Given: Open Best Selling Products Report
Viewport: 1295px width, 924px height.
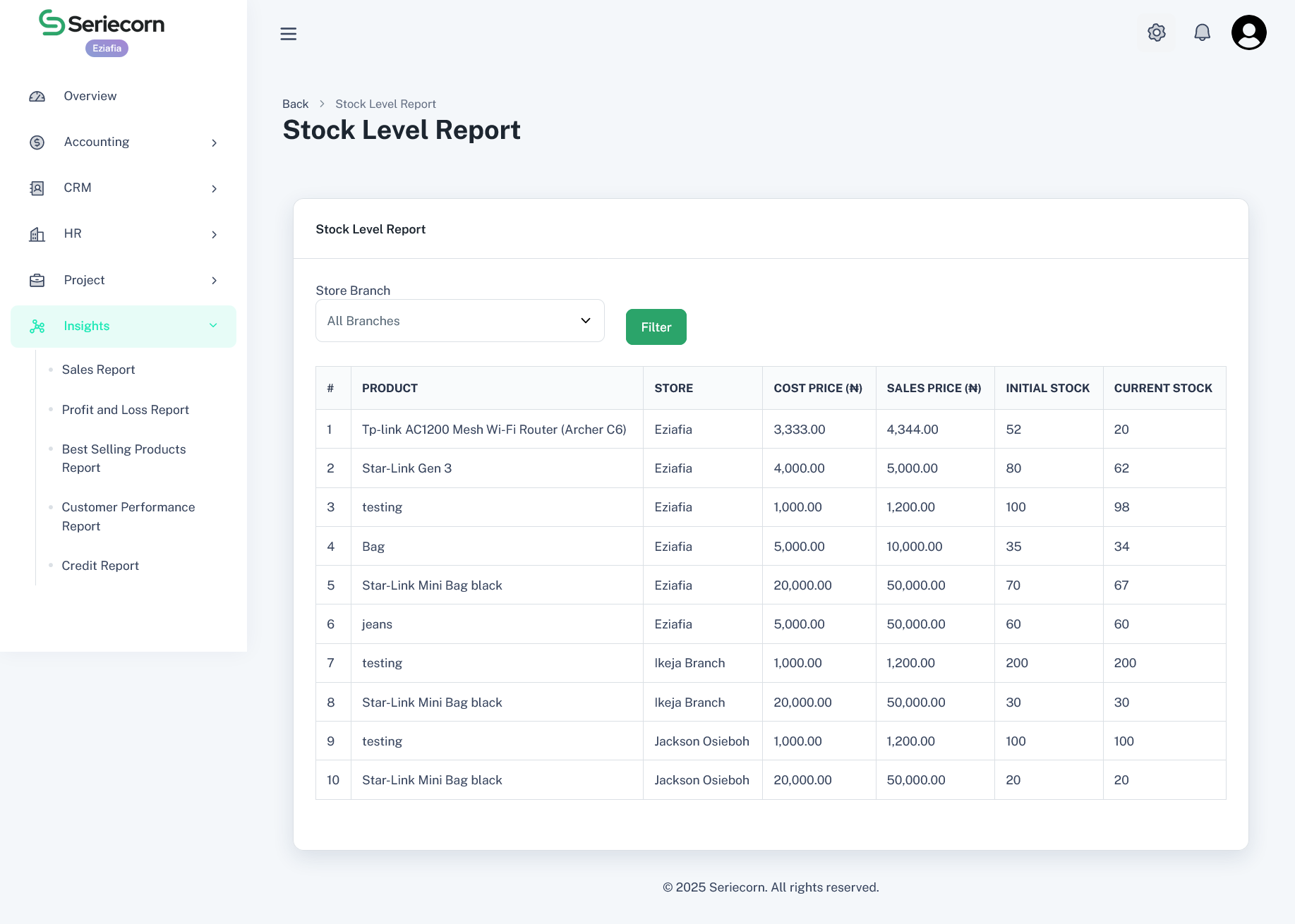Looking at the screenshot, I should (124, 458).
